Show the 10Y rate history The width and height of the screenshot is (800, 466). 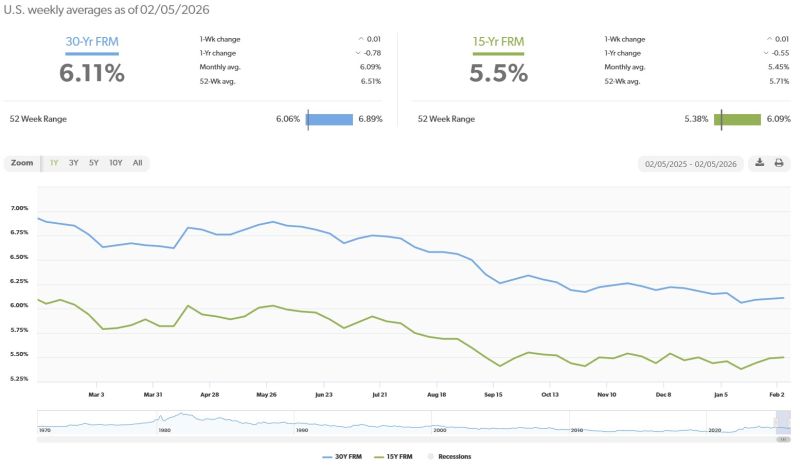(116, 163)
